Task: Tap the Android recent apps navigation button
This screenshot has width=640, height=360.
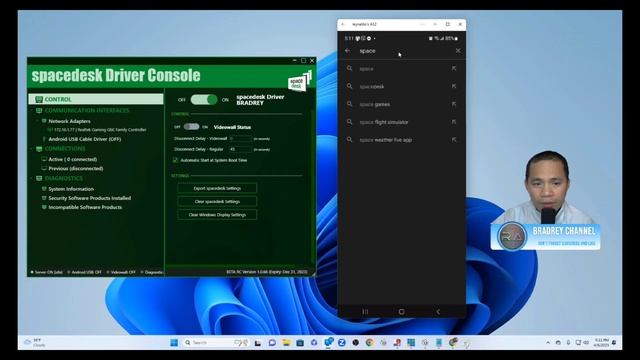Action: click(365, 311)
